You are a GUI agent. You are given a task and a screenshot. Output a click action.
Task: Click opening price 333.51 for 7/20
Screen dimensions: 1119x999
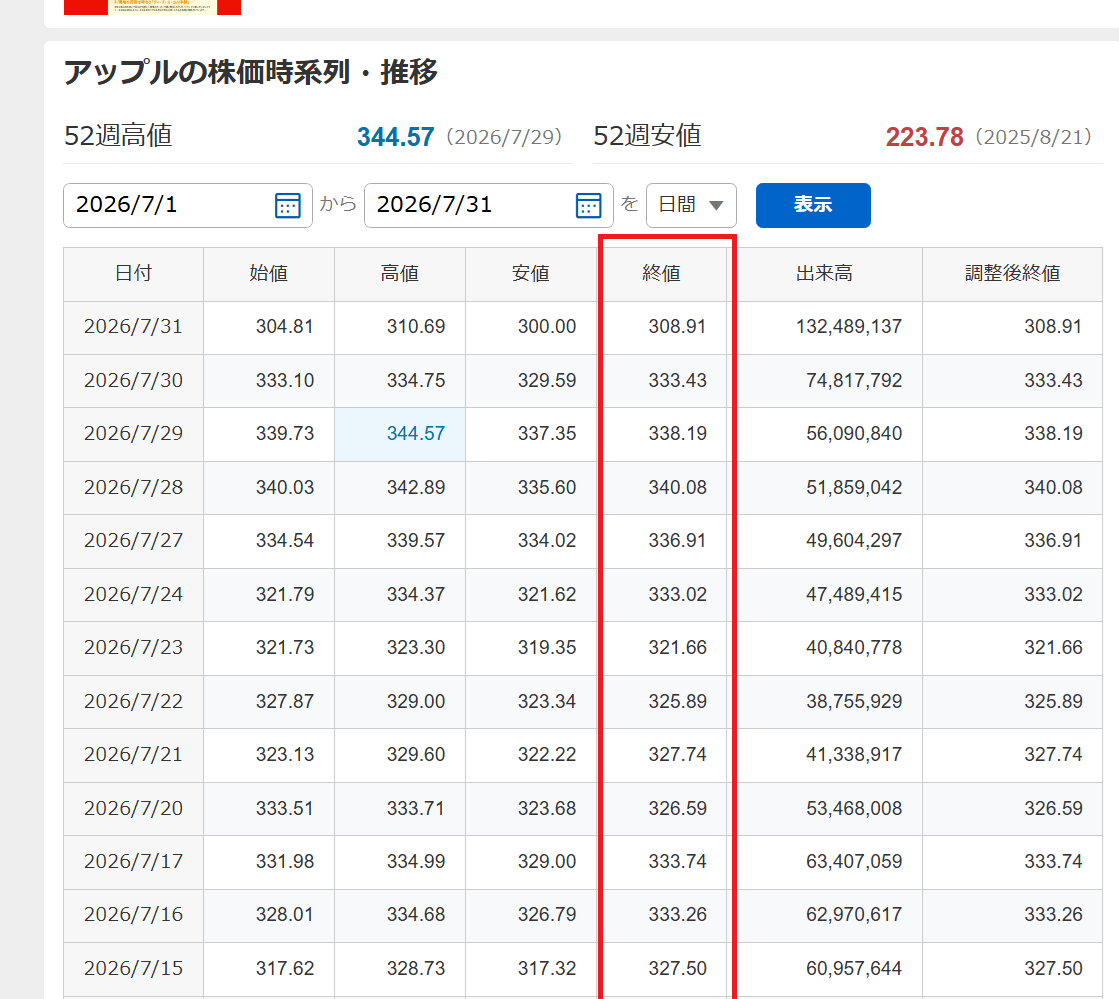[x=285, y=808]
